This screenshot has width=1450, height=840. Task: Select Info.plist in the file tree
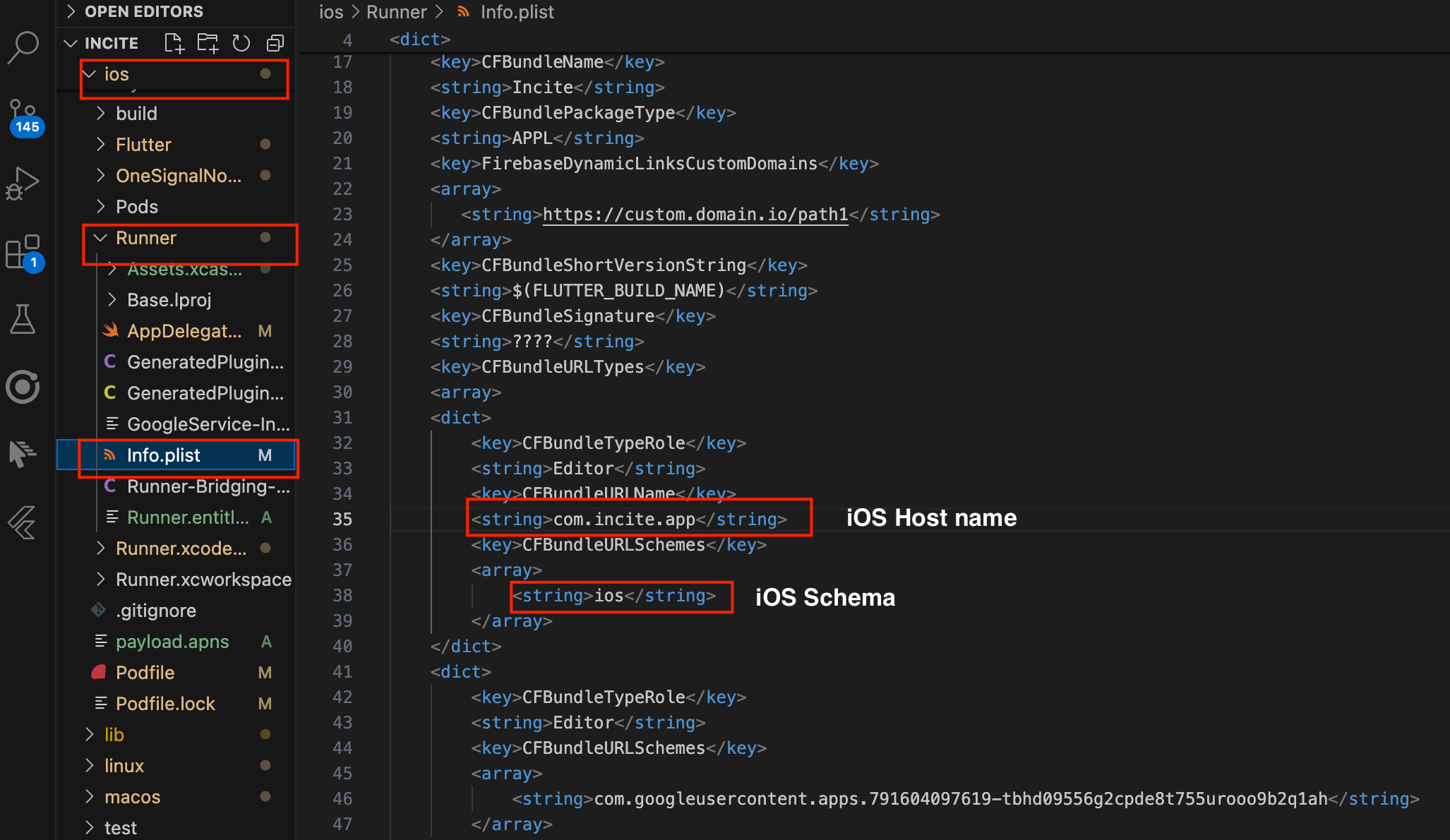point(163,455)
